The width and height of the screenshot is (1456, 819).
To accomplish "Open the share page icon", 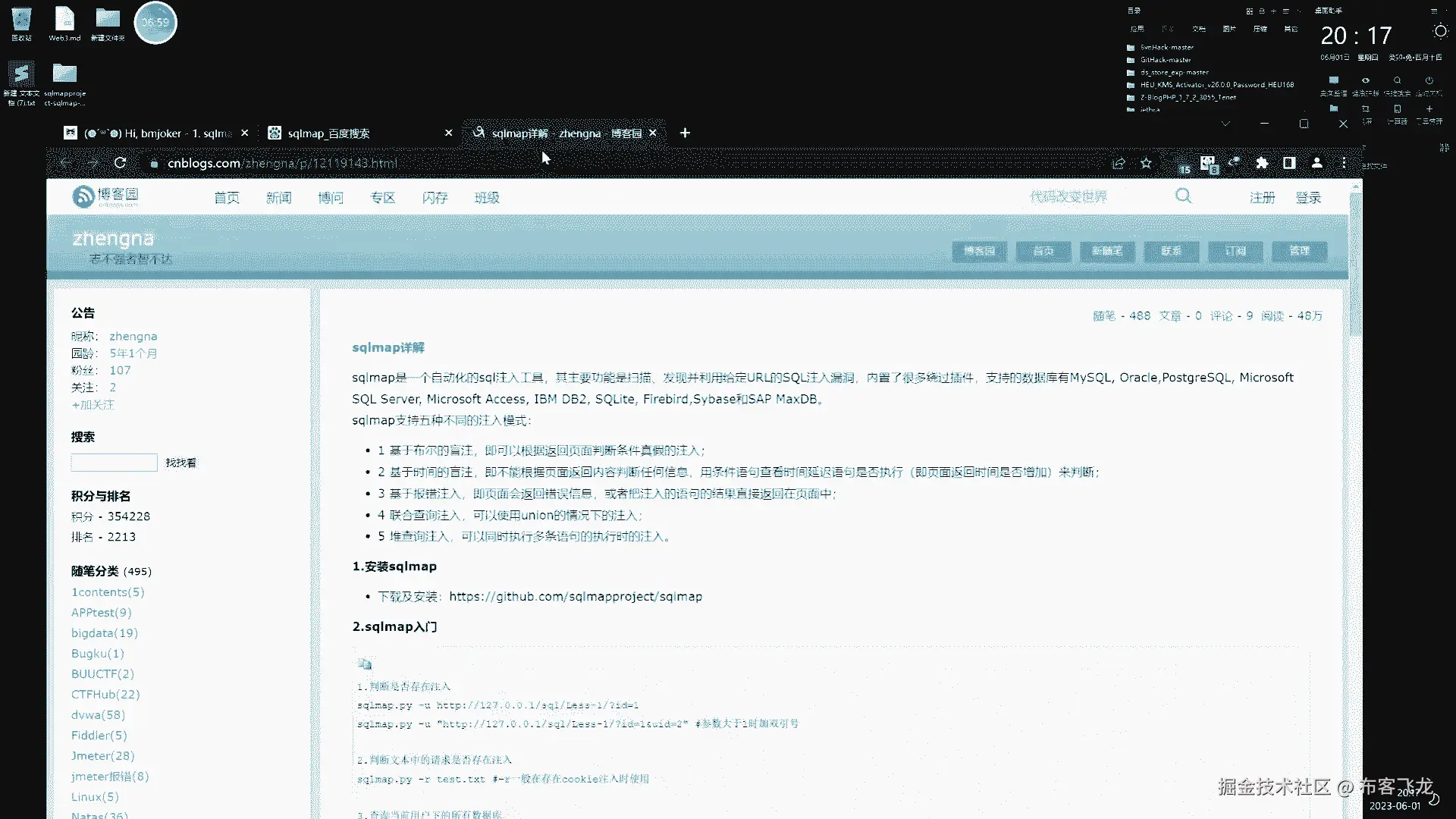I will tap(1118, 163).
